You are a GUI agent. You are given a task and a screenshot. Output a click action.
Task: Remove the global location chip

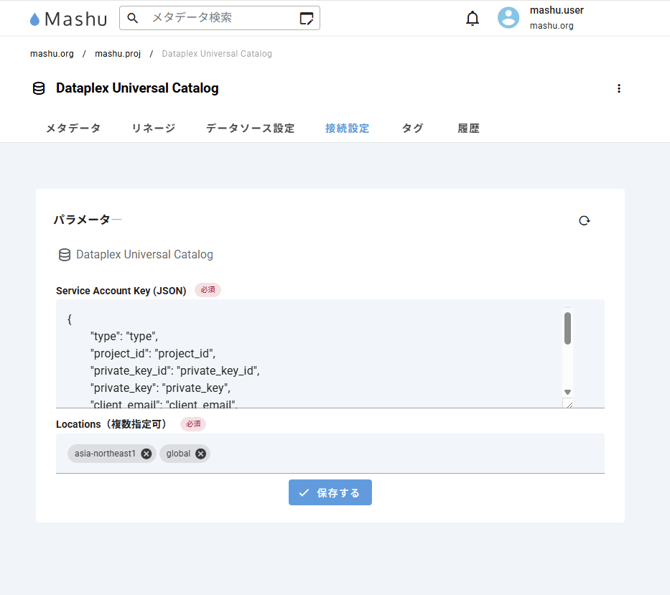tap(201, 454)
